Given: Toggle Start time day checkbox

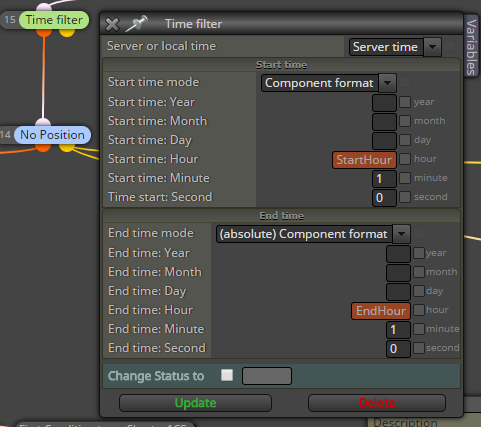Looking at the screenshot, I should (x=405, y=140).
